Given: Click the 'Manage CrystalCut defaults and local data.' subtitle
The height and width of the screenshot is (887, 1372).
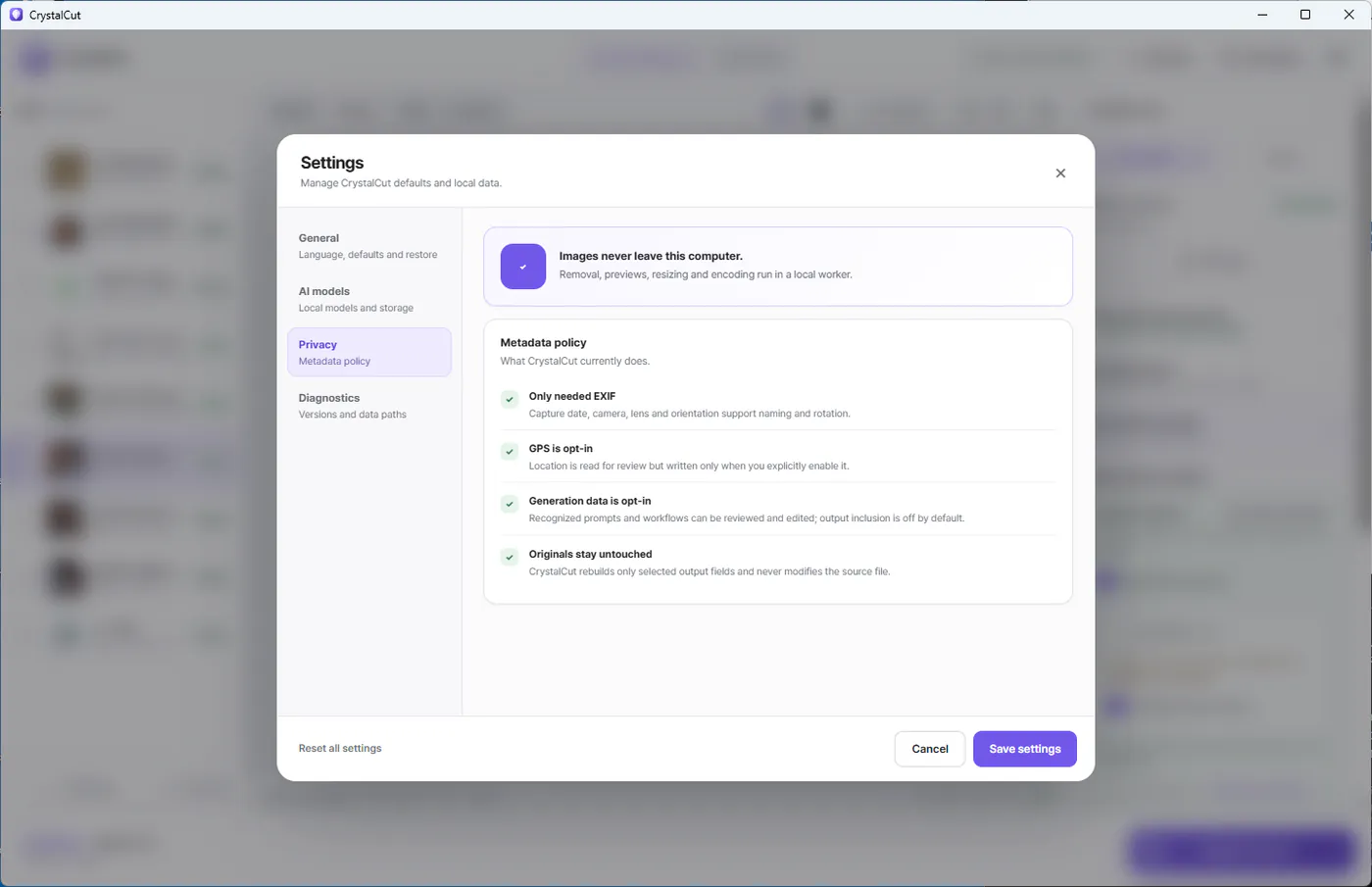Looking at the screenshot, I should 401,183.
